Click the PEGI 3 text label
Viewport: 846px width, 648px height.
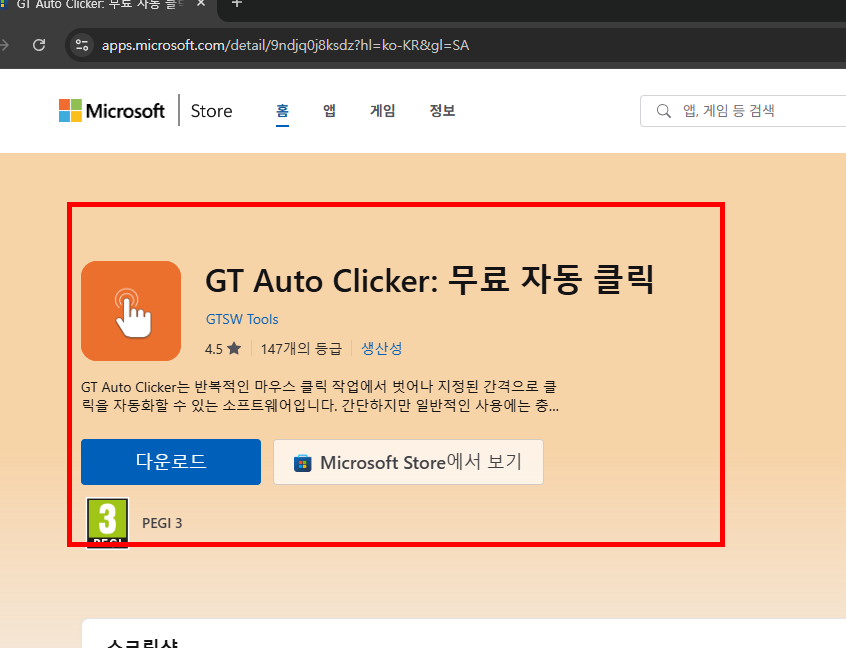pyautogui.click(x=162, y=523)
